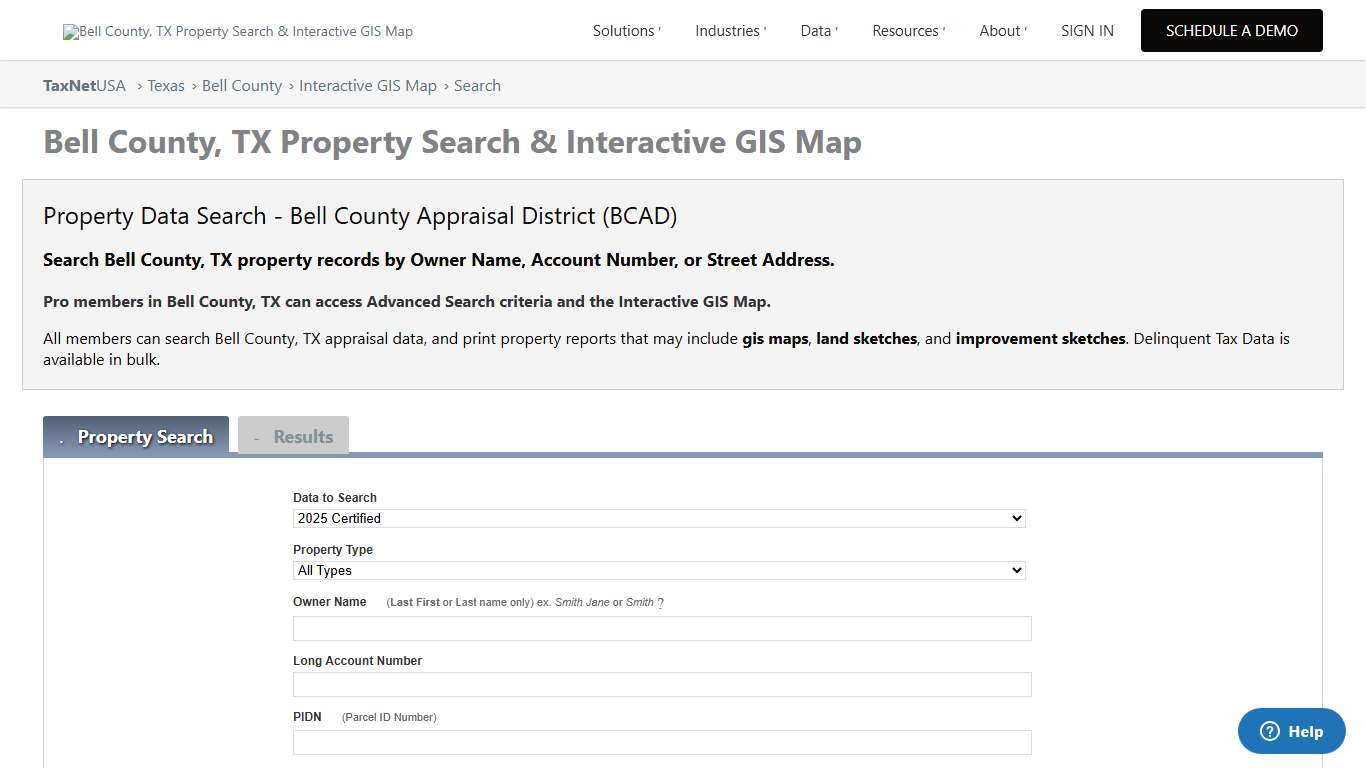Click the SIGN IN link
This screenshot has width=1366, height=768.
coord(1087,30)
